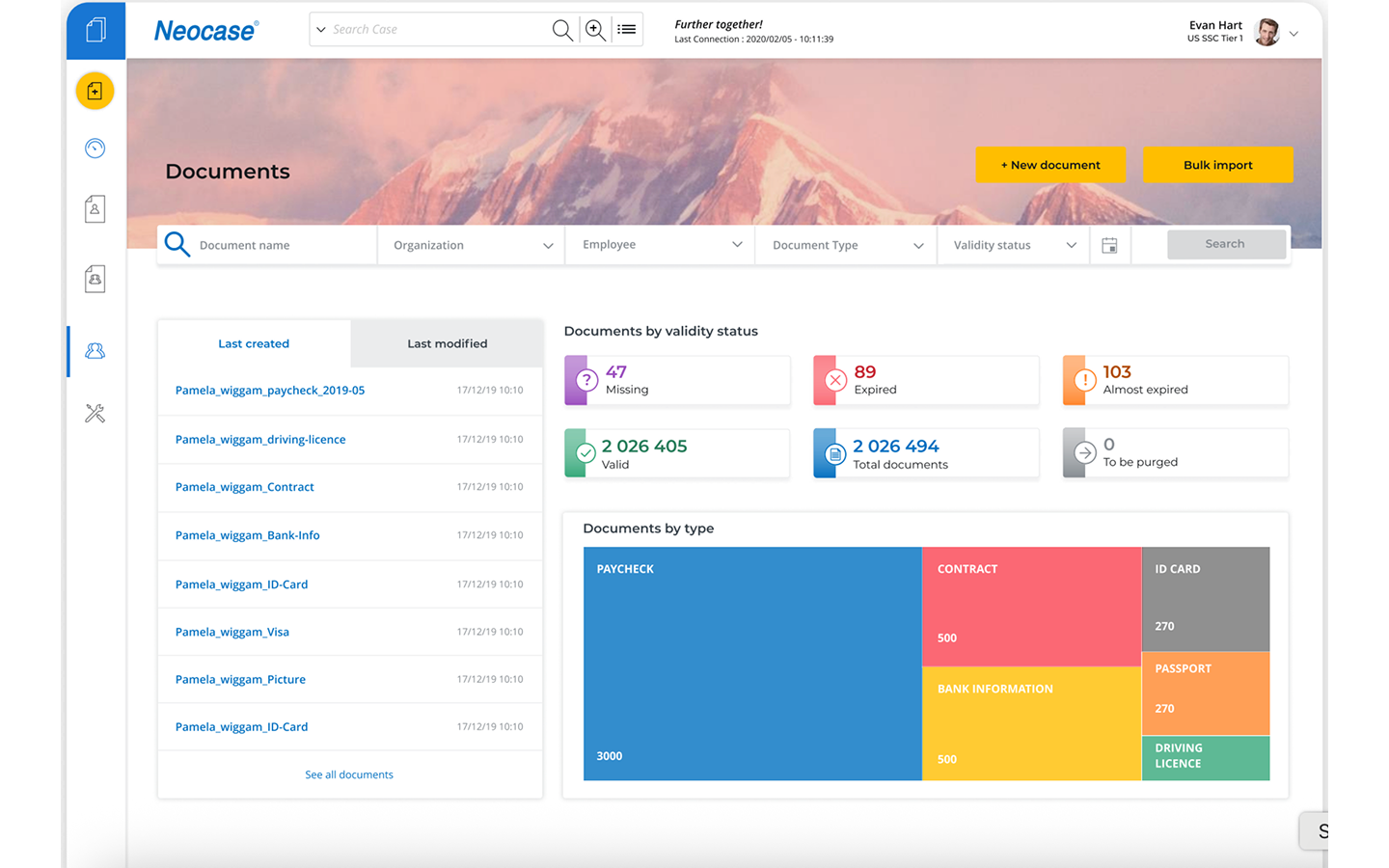Switch to the Last created tab
Viewport: 1389px width, 868px height.
pyautogui.click(x=254, y=343)
